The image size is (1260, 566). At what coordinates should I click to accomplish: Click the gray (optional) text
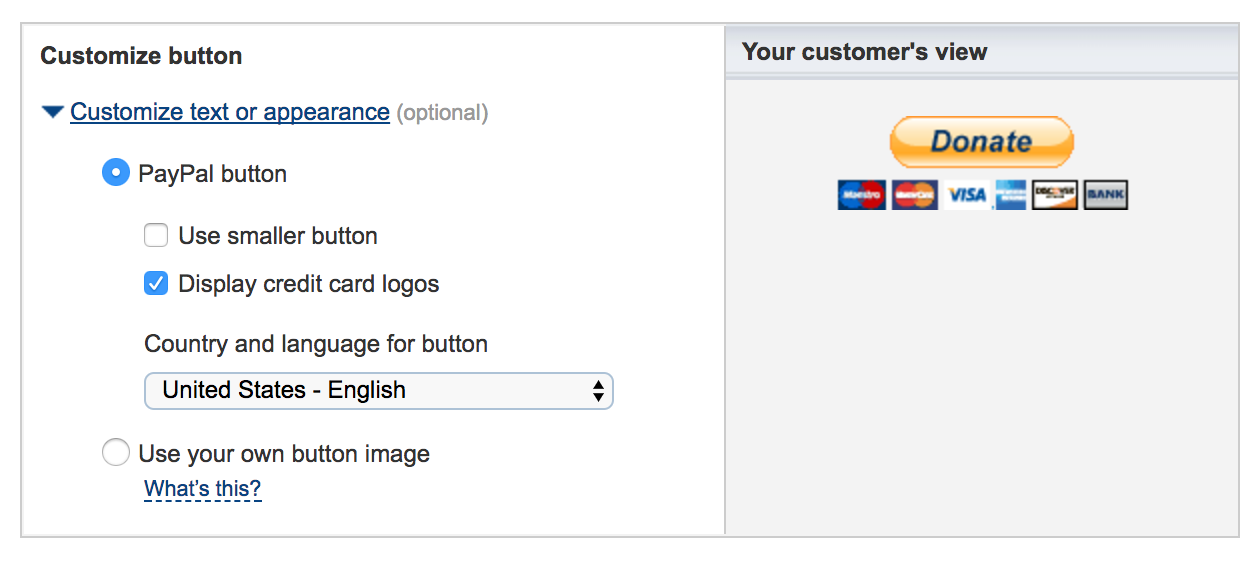click(442, 112)
